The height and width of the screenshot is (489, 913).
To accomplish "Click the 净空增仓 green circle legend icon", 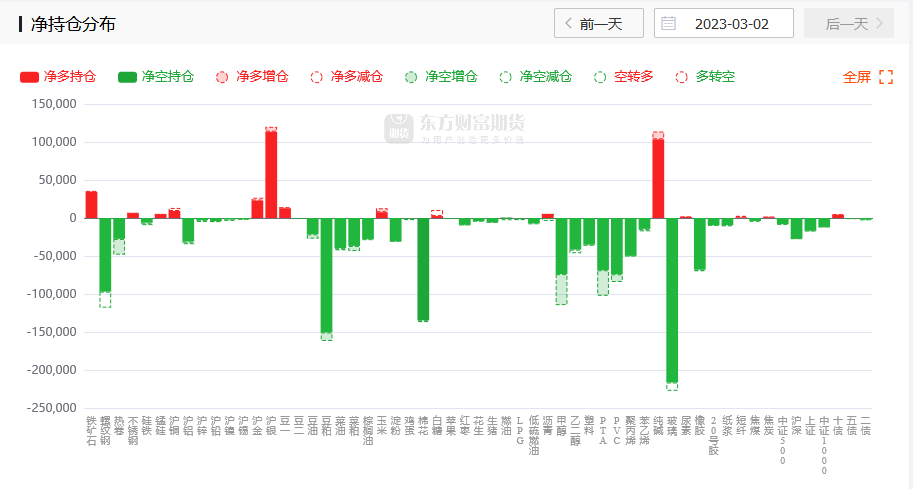I will (411, 77).
